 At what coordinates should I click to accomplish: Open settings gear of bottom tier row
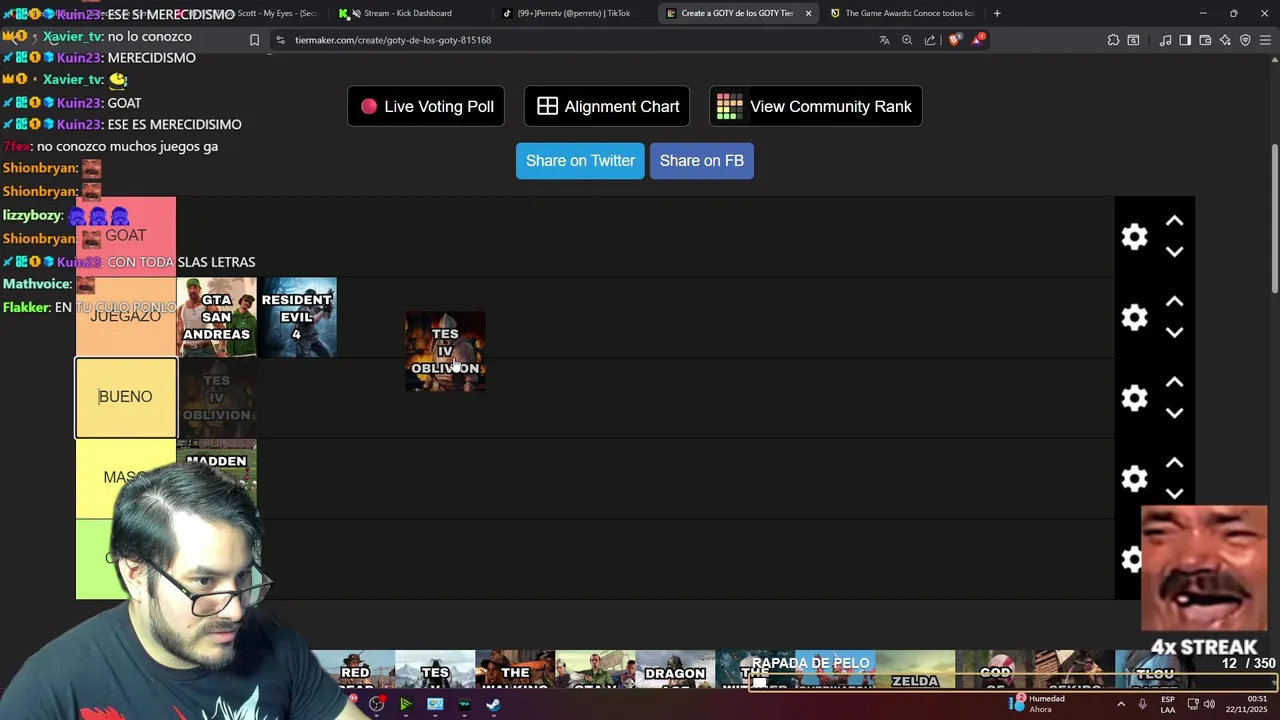click(x=1131, y=559)
